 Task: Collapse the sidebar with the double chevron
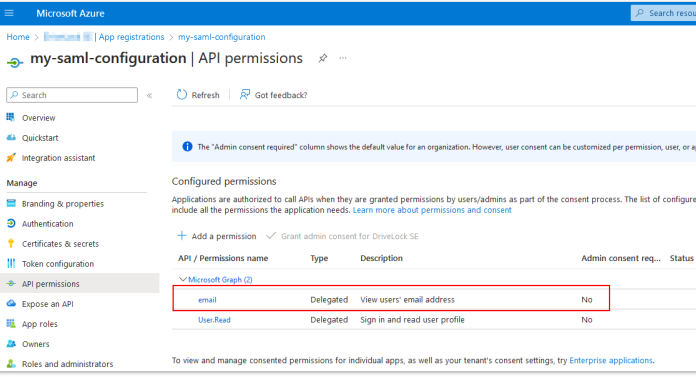click(x=150, y=95)
